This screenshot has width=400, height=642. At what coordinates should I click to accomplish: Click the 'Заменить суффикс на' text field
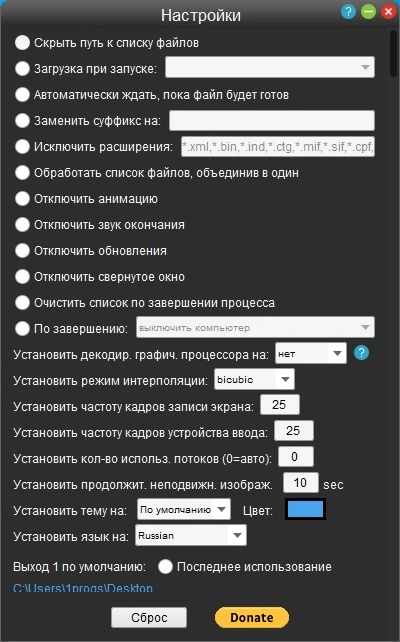(x=272, y=121)
